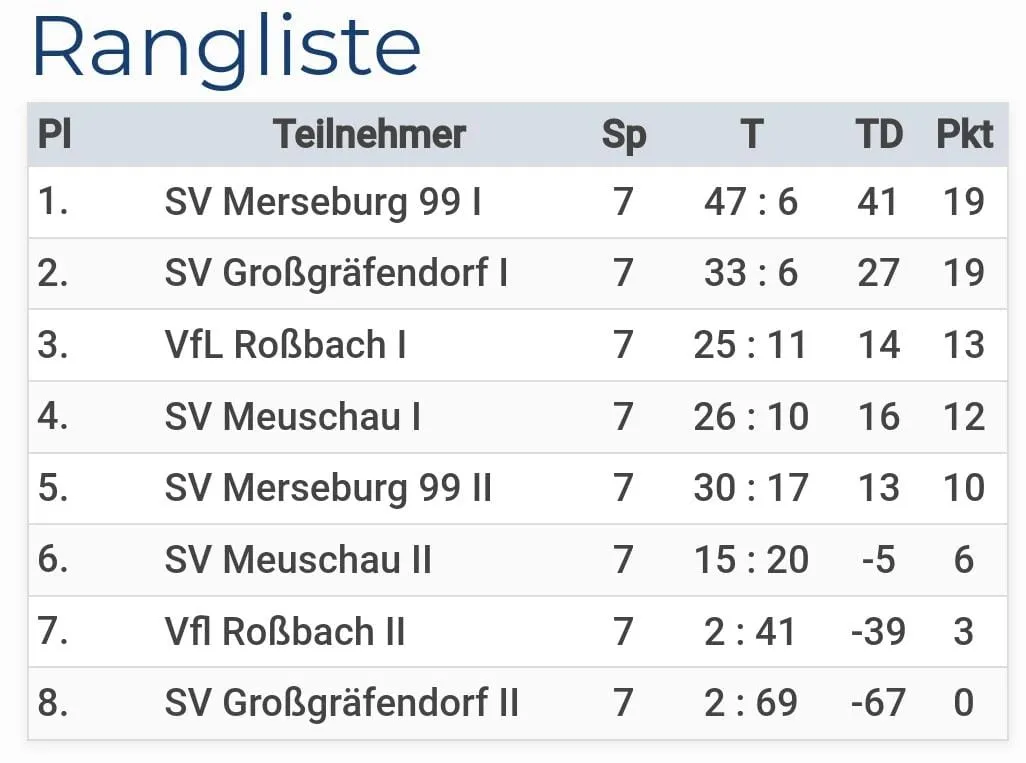Click the Teilnehmer column header
The height and width of the screenshot is (763, 1026).
[370, 134]
